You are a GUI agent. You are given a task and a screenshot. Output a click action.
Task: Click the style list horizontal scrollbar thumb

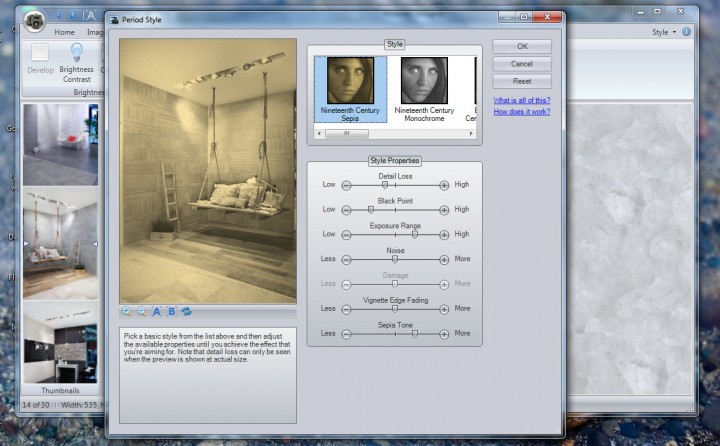pyautogui.click(x=347, y=134)
